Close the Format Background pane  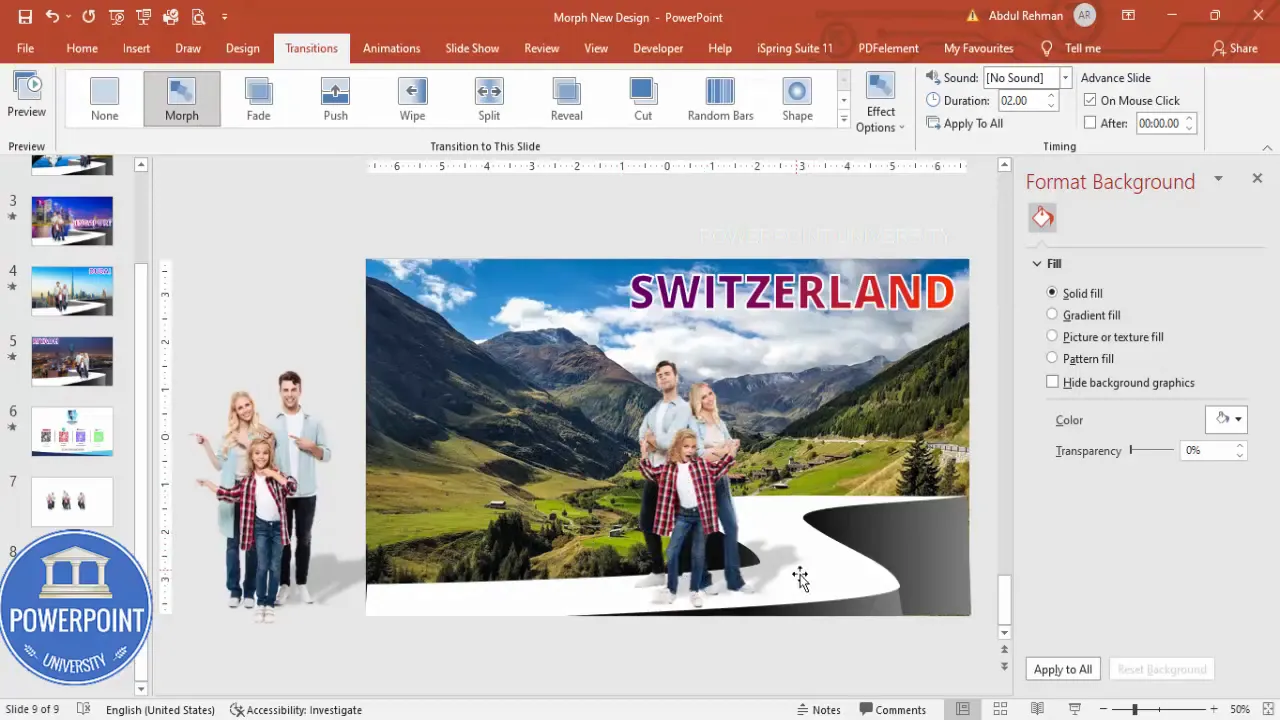[x=1257, y=178]
